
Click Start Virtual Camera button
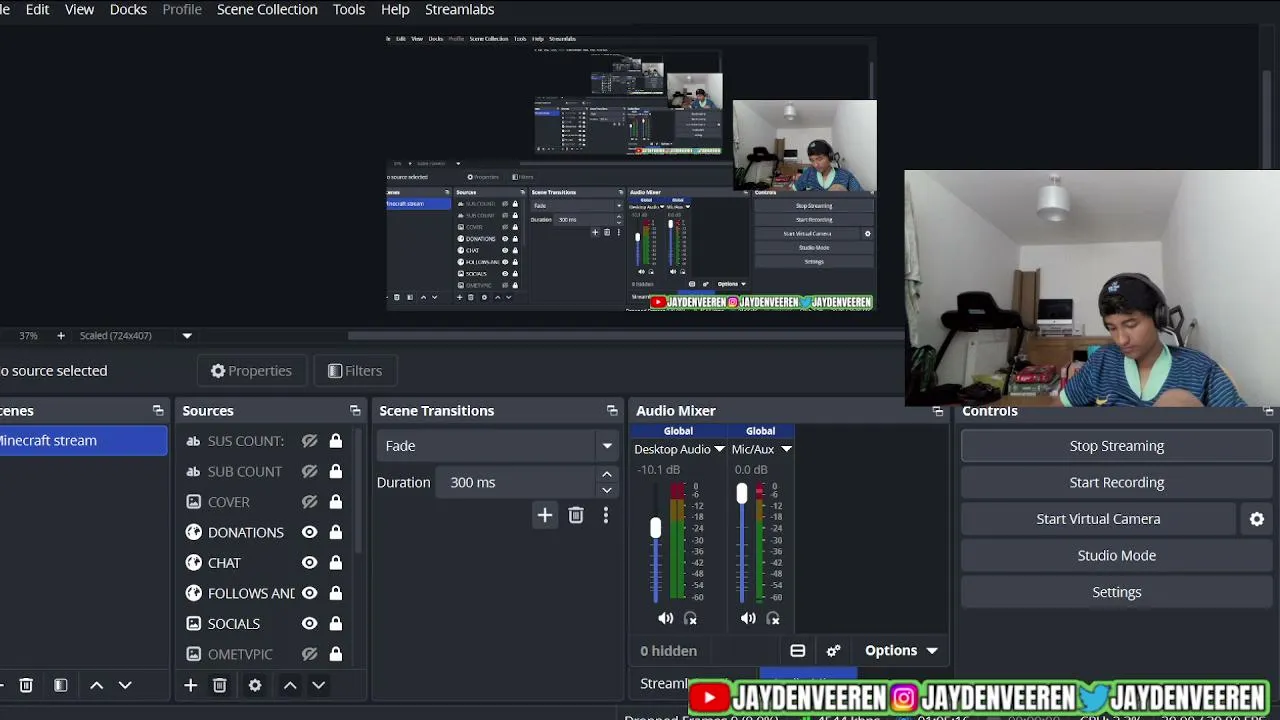(x=1099, y=519)
